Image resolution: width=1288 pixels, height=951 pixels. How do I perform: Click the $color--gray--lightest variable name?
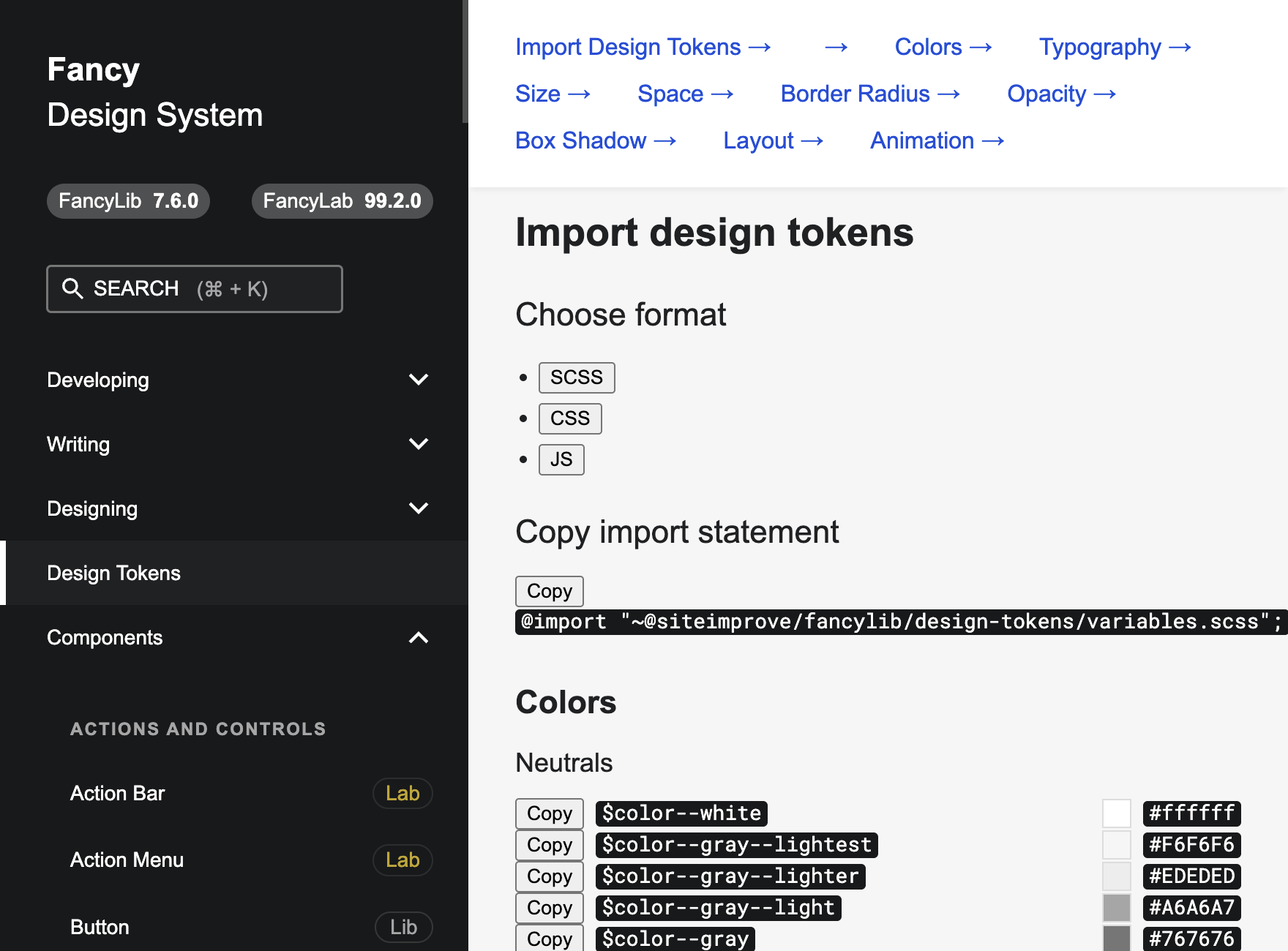point(737,845)
